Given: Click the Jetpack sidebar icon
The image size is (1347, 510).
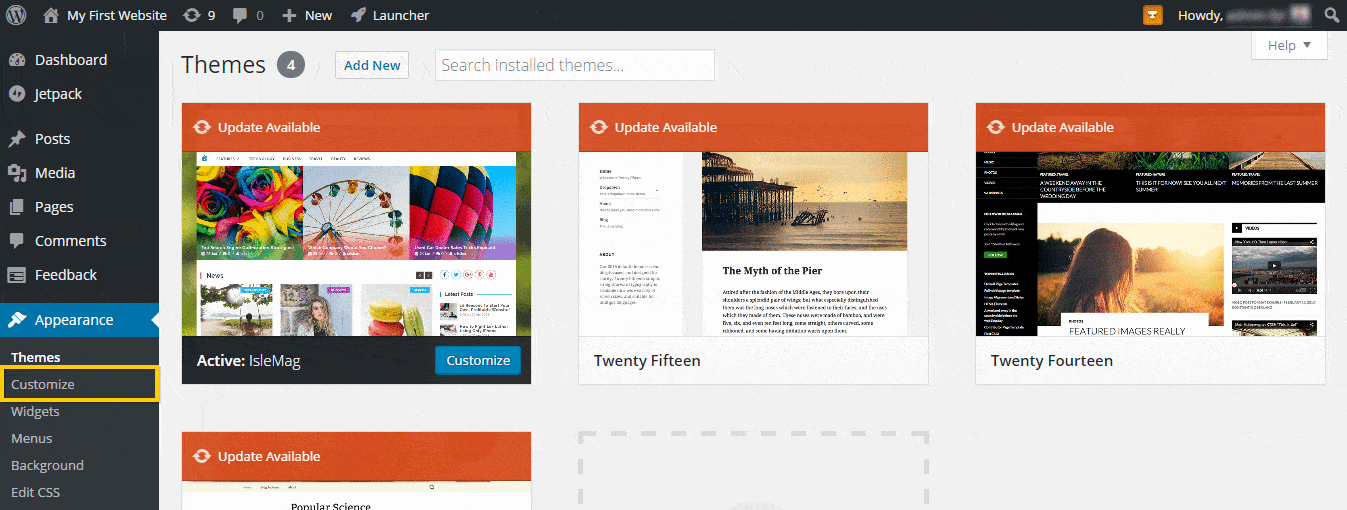Looking at the screenshot, I should tap(16, 94).
